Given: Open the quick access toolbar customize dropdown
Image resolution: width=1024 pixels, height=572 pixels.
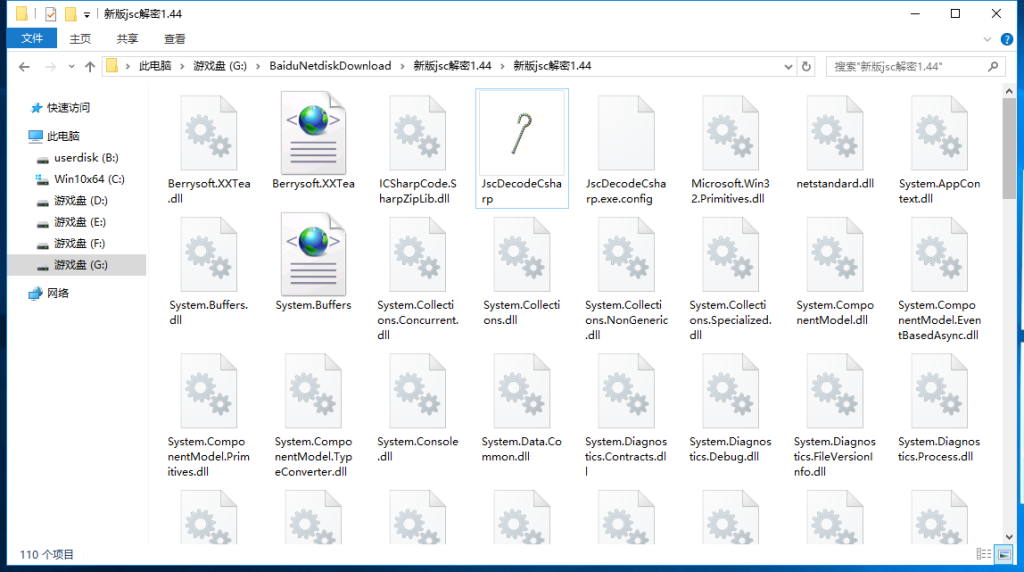Looking at the screenshot, I should pos(87,15).
